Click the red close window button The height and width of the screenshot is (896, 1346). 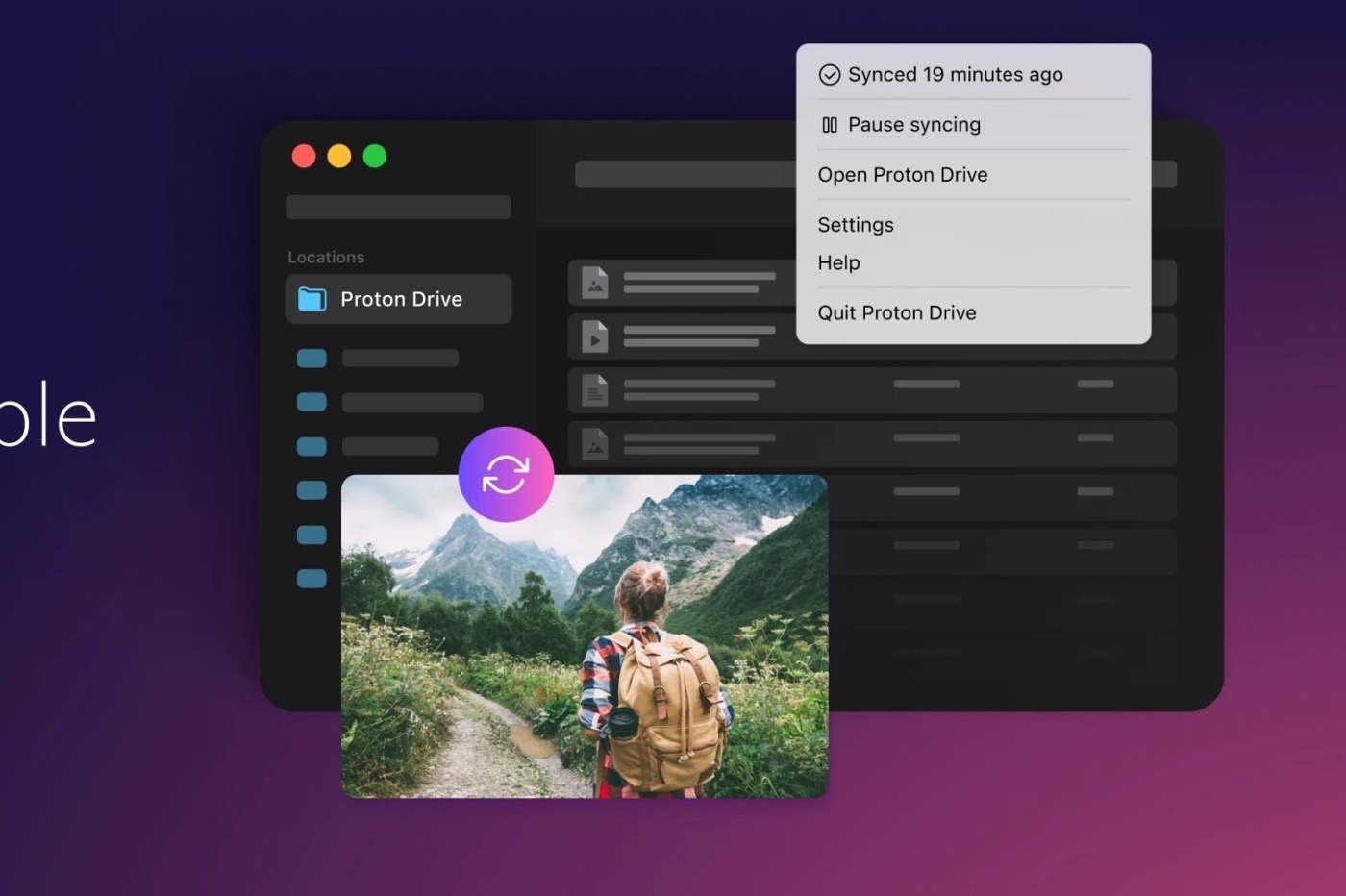pos(304,156)
